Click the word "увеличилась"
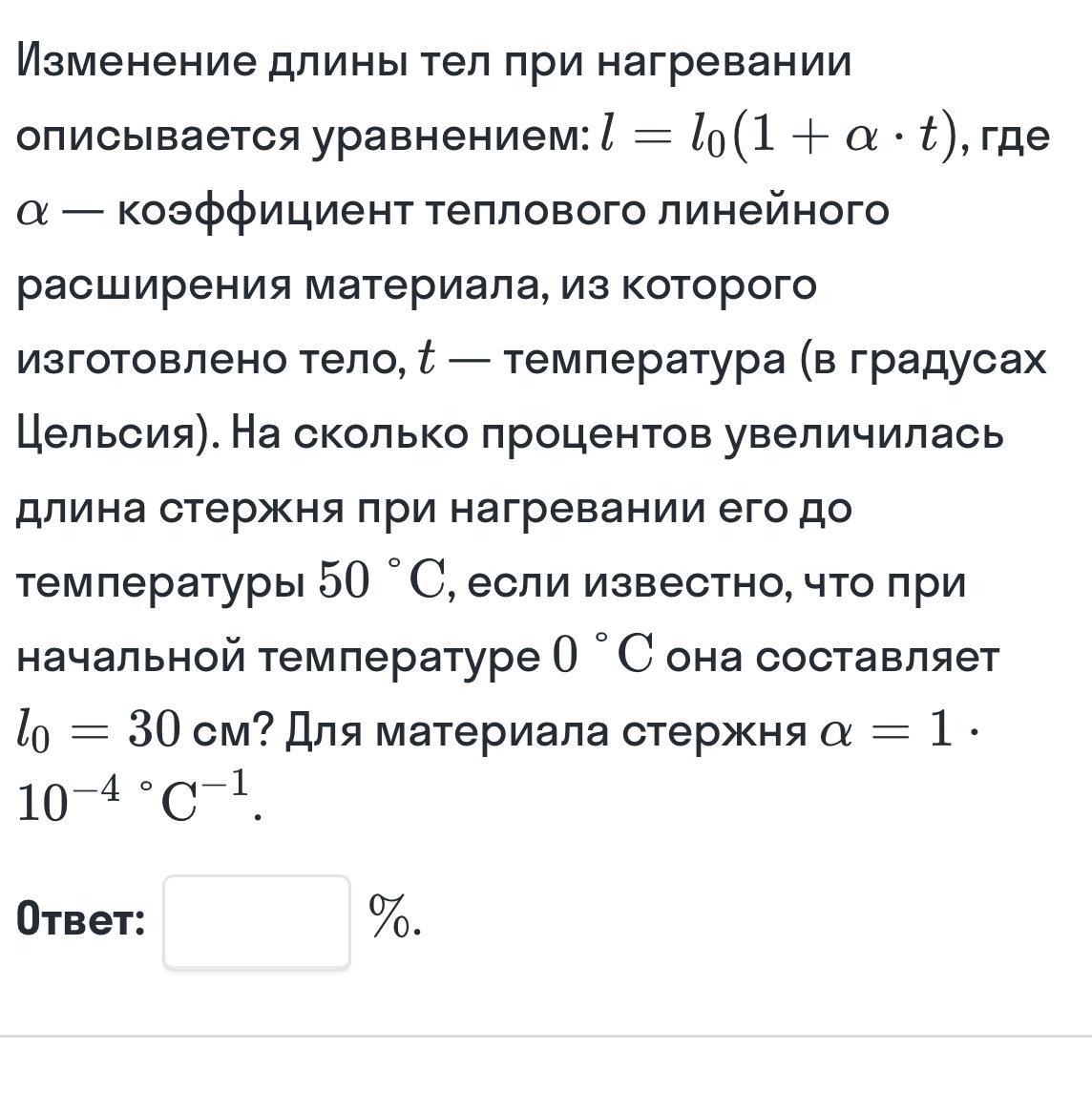The height and width of the screenshot is (1093, 1092). 864,435
